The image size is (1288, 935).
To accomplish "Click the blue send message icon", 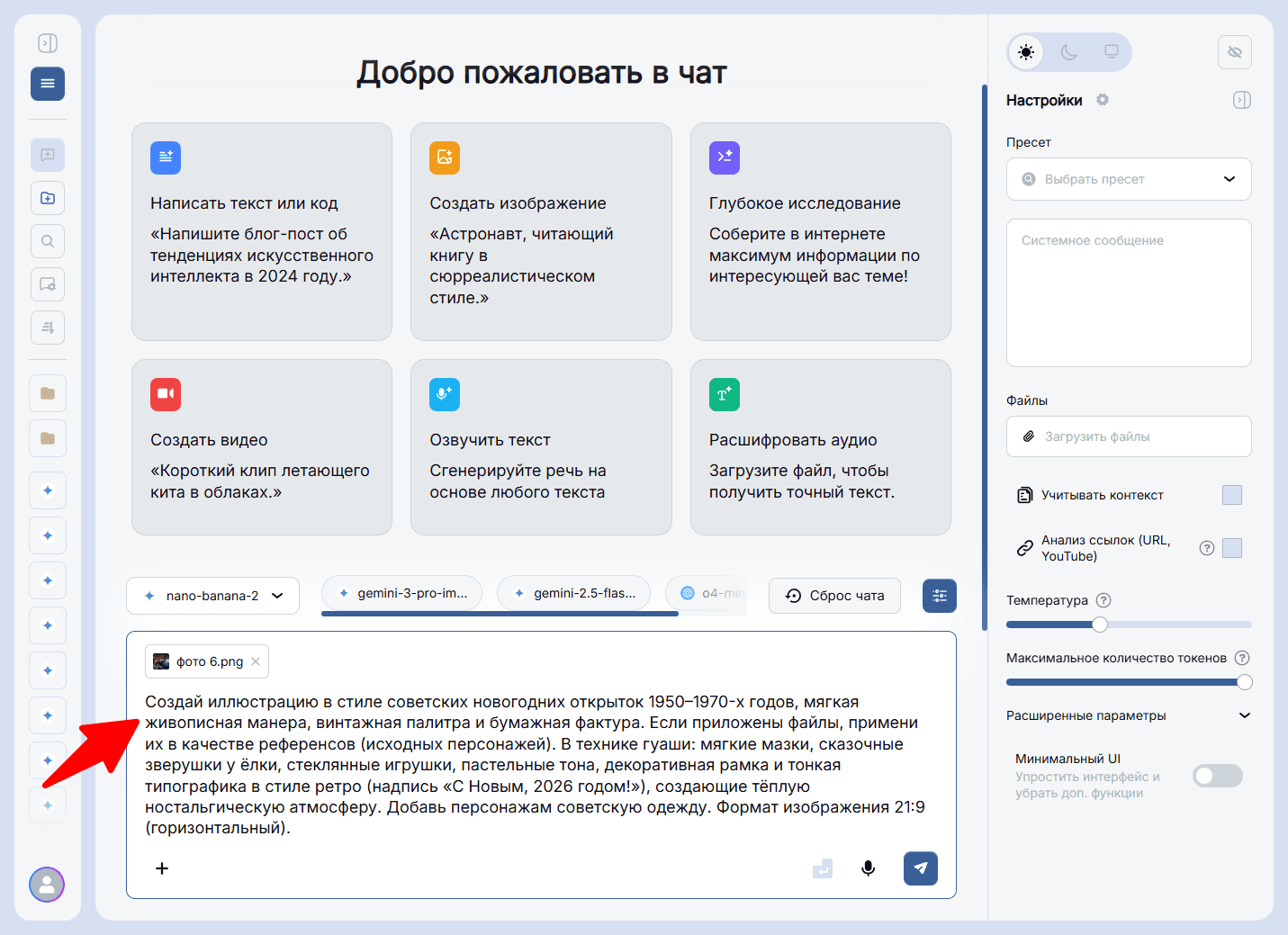I will click(920, 868).
